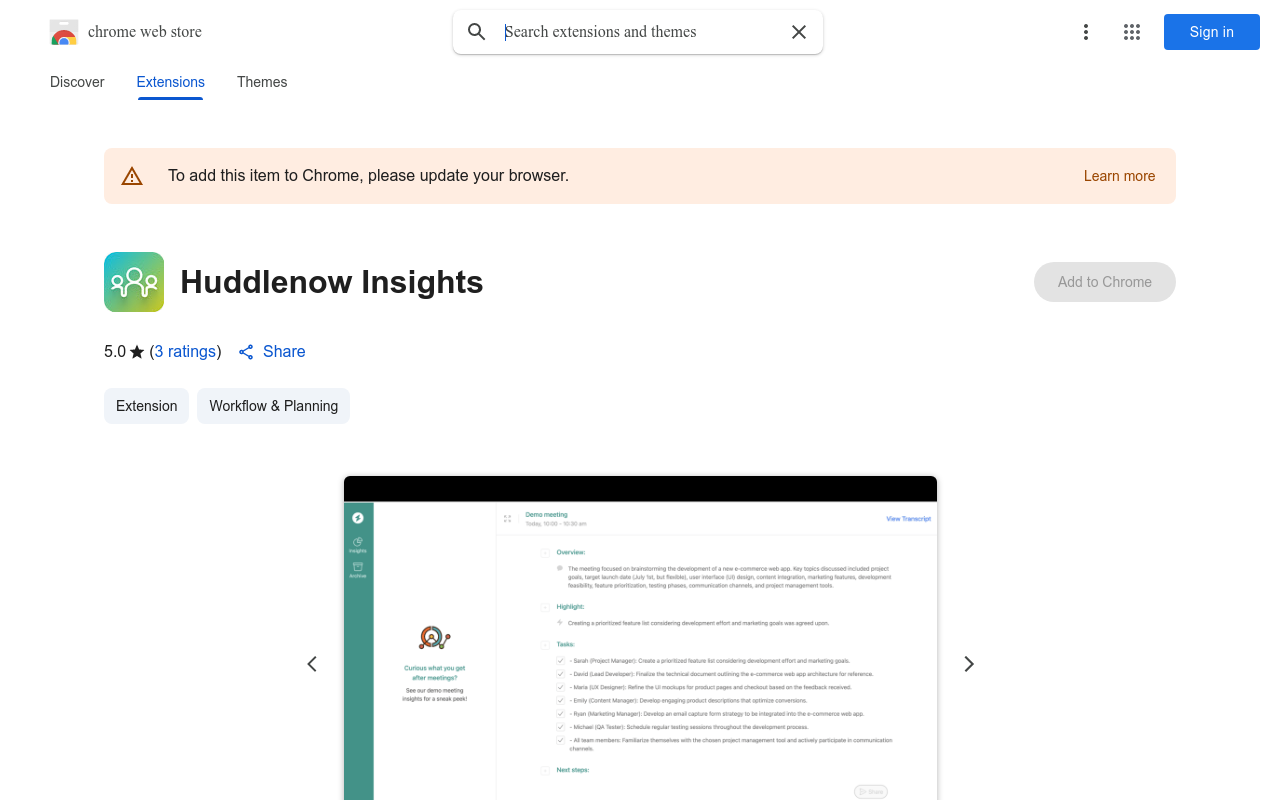
Task: Open the Workflow & Planning category chip
Action: coord(273,406)
